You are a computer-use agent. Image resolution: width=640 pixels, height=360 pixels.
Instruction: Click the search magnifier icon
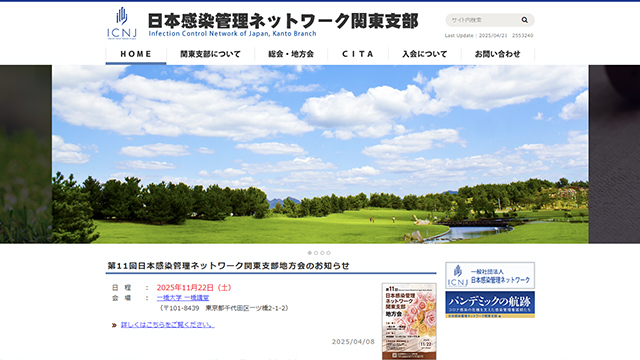[x=524, y=20]
